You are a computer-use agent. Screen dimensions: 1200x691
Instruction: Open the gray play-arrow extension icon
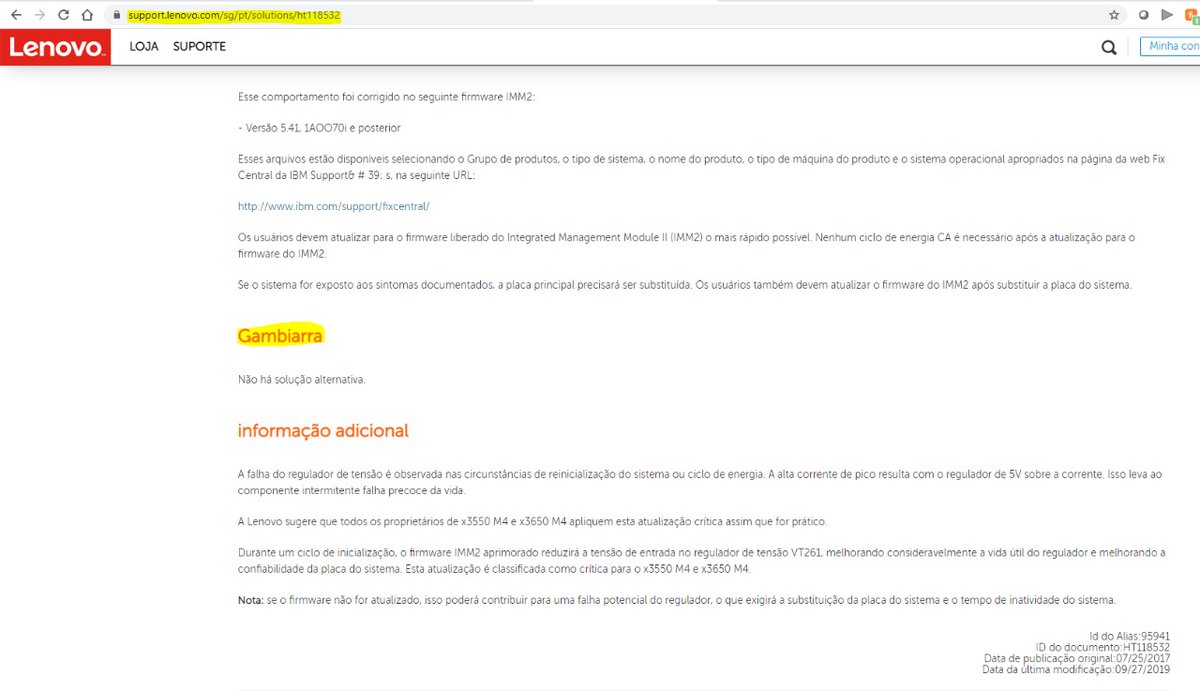pos(1167,15)
